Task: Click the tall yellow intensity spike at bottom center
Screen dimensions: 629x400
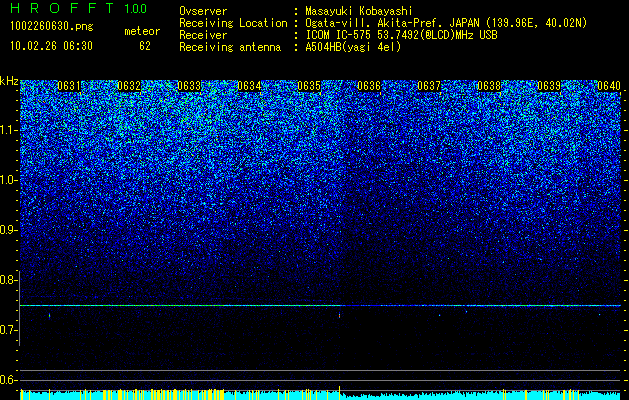Action: point(339,393)
